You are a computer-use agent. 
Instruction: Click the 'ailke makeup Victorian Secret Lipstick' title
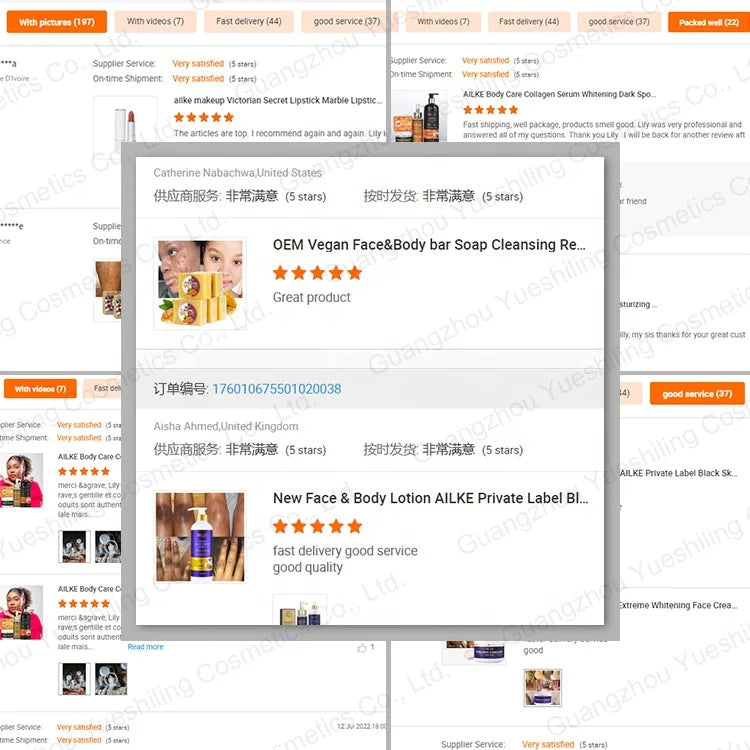click(277, 100)
